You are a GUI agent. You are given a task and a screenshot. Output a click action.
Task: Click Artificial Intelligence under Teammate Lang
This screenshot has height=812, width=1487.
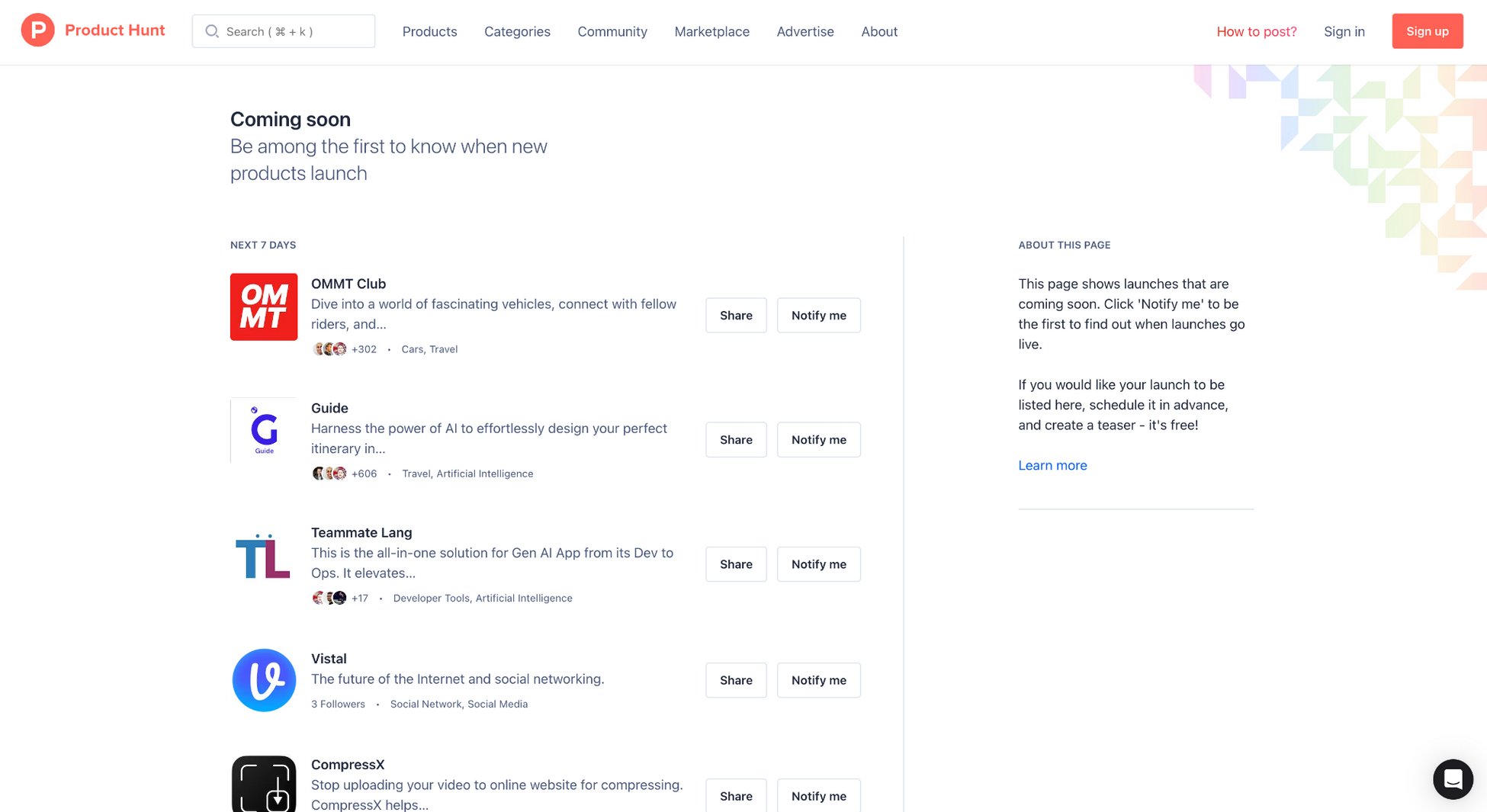coord(524,599)
